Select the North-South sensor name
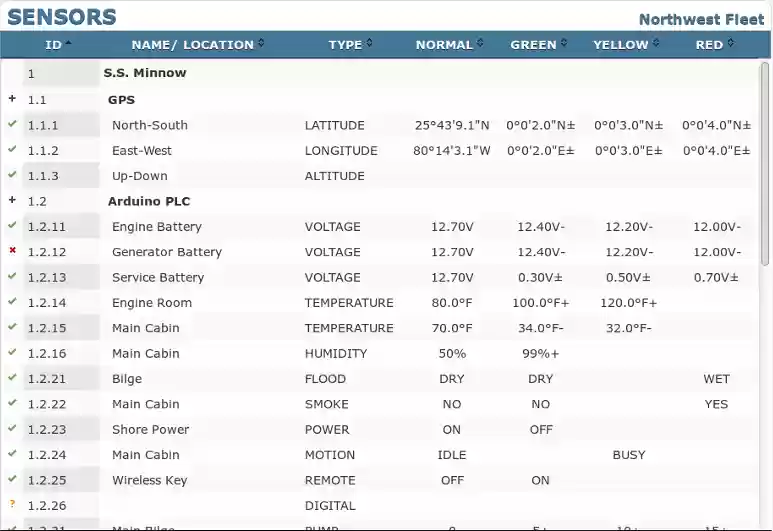The height and width of the screenshot is (531, 773). click(150, 125)
